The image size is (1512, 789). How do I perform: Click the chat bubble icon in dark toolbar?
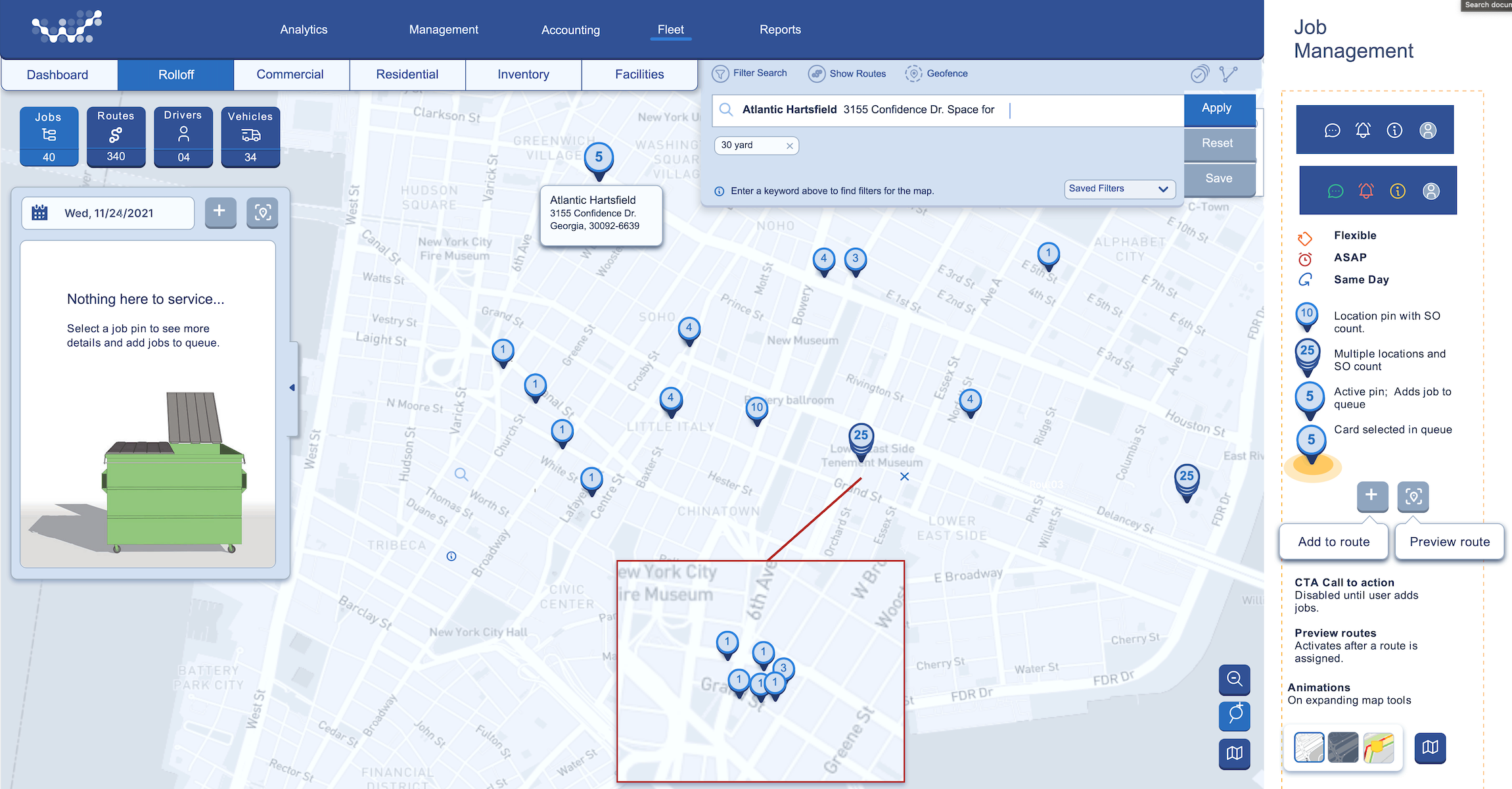click(1332, 130)
